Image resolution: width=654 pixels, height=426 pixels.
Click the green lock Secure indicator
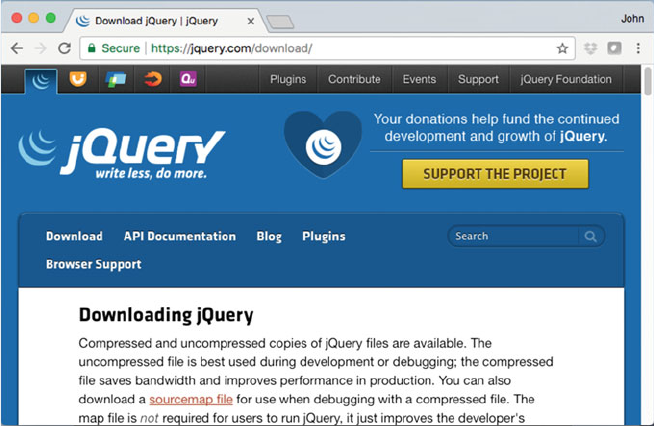(113, 48)
